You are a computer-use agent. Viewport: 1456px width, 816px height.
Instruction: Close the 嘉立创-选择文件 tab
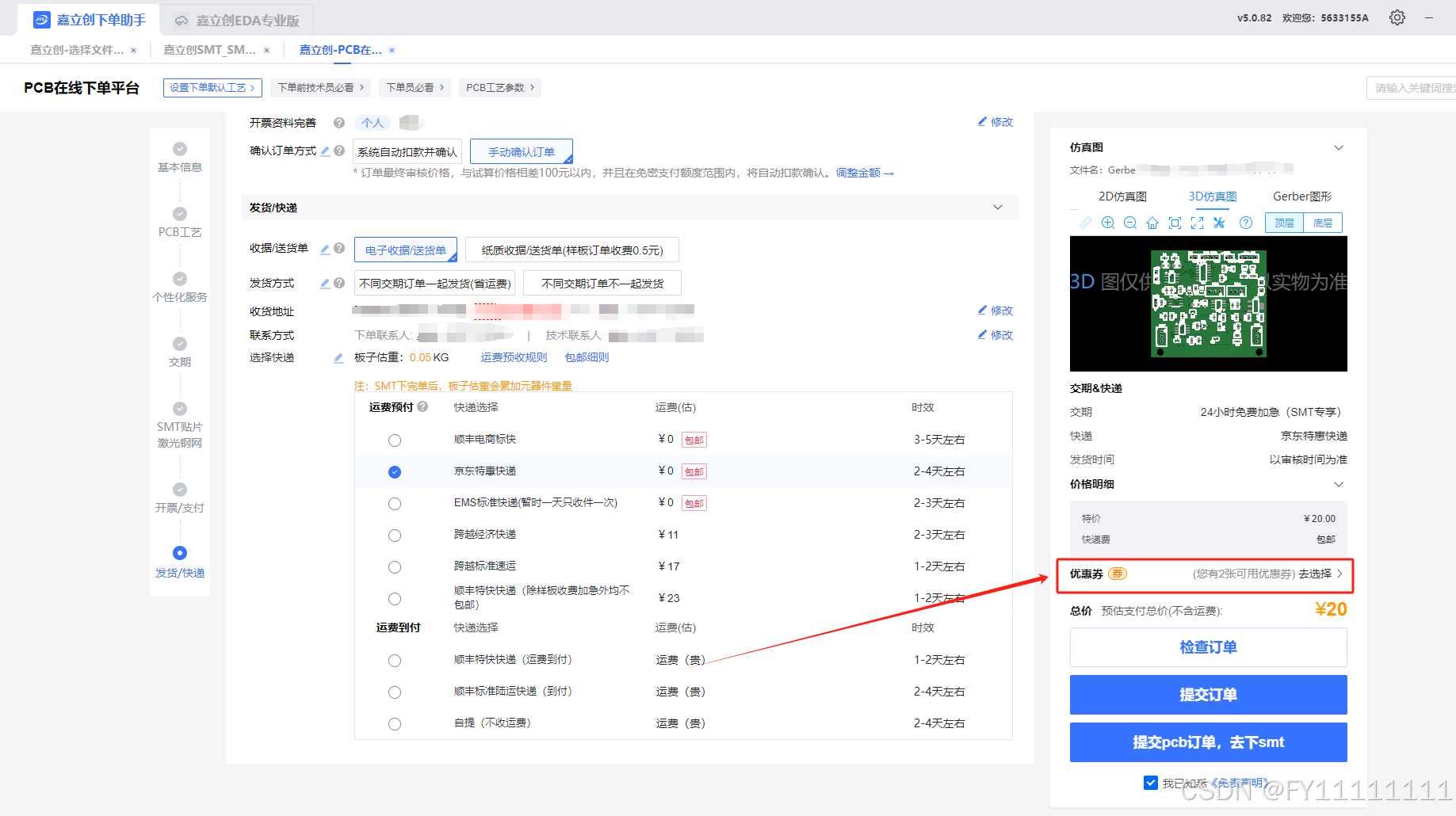[133, 50]
